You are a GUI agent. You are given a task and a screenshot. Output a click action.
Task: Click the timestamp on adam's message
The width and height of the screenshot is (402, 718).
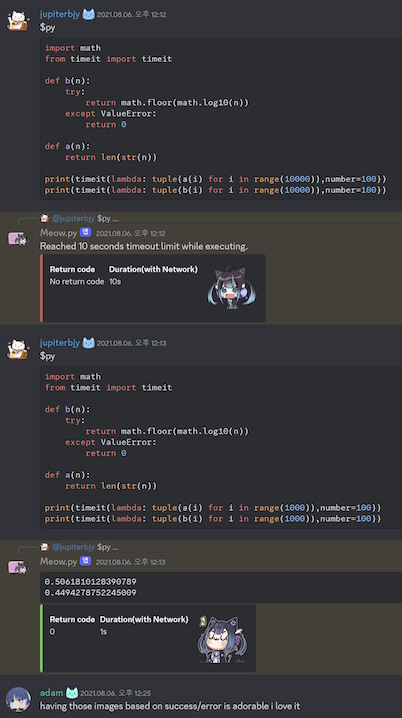click(115, 693)
